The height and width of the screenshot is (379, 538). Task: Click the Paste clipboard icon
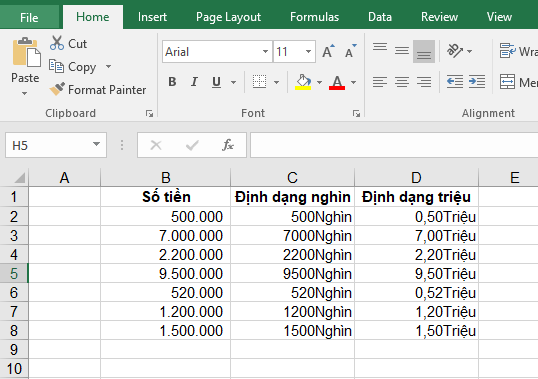[x=26, y=52]
